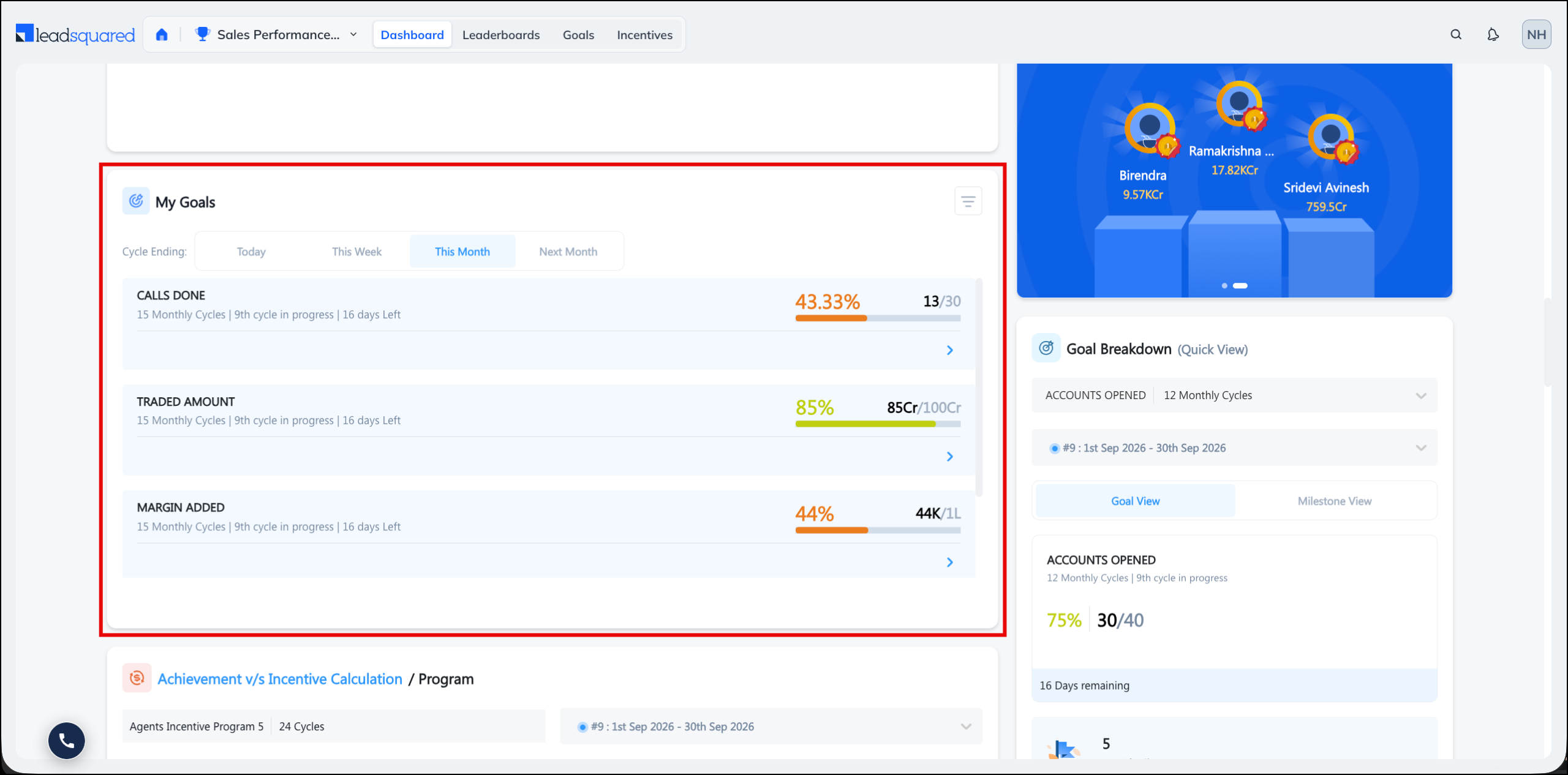Click the MARGIN ADDED progress bar
Viewport: 1568px width, 775px height.
(x=878, y=530)
